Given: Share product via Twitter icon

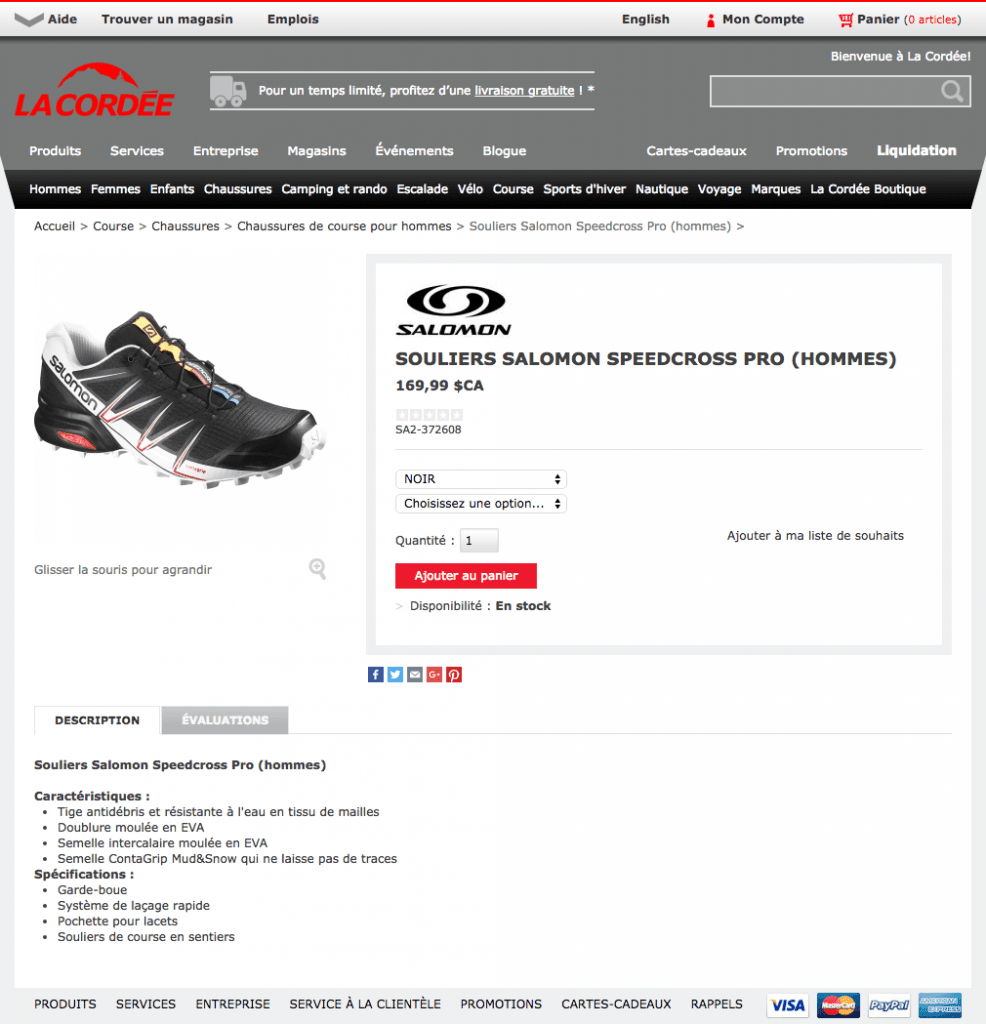Looking at the screenshot, I should (395, 675).
